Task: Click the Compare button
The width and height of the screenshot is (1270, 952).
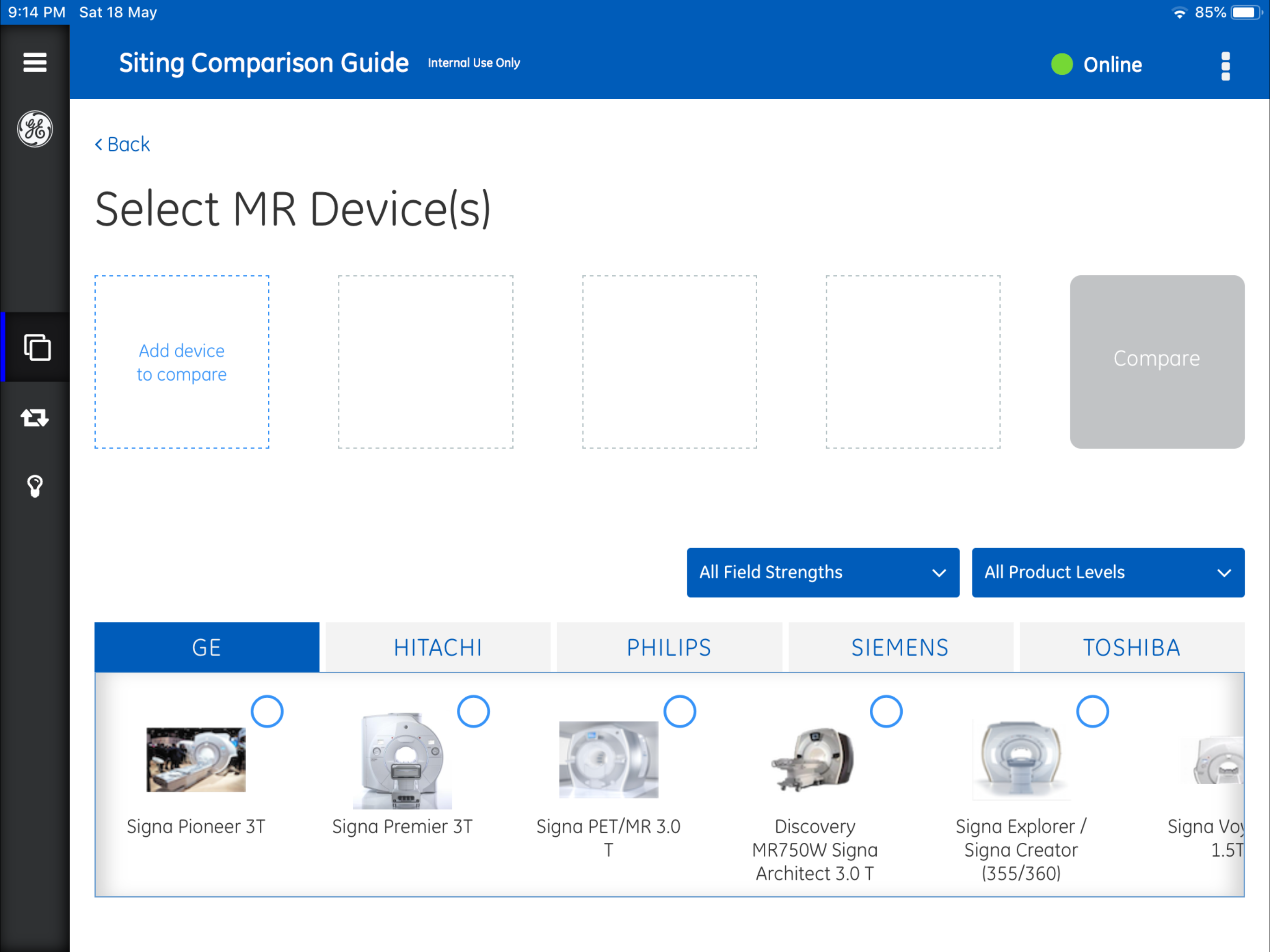Action: tap(1157, 362)
